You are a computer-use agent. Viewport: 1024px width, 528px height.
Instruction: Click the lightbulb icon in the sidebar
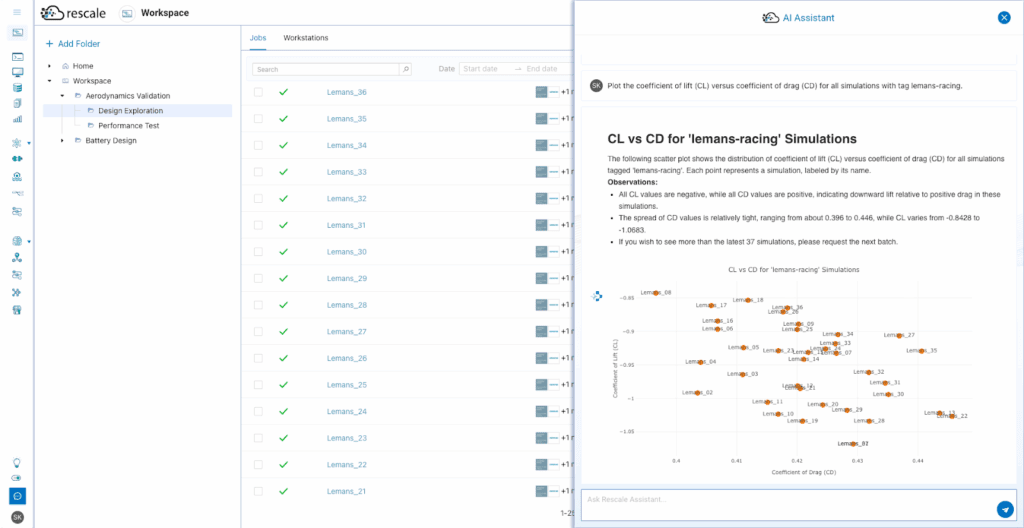[17, 462]
